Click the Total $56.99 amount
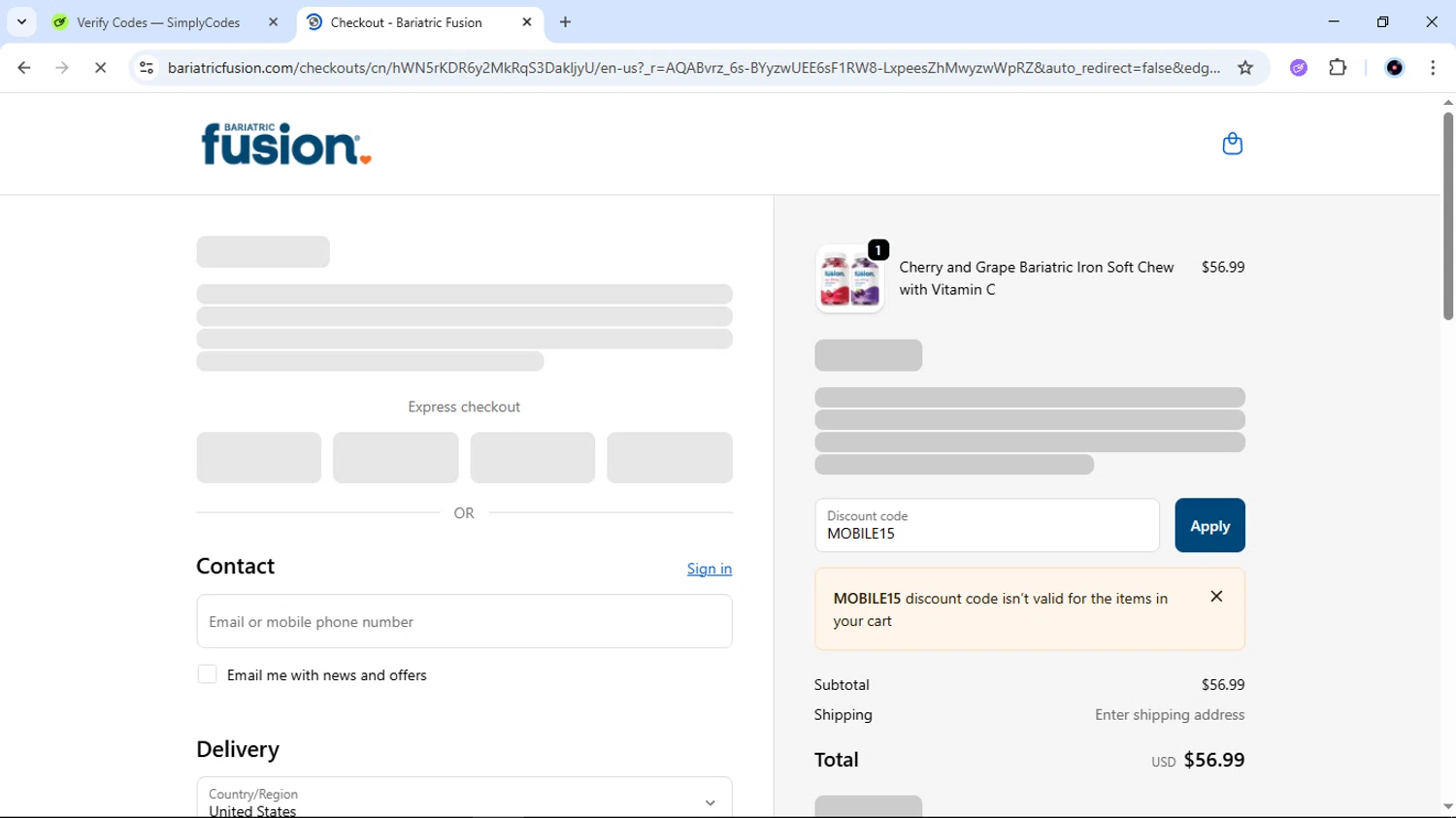Screen dimensions: 1456x818 pyautogui.click(x=1214, y=760)
